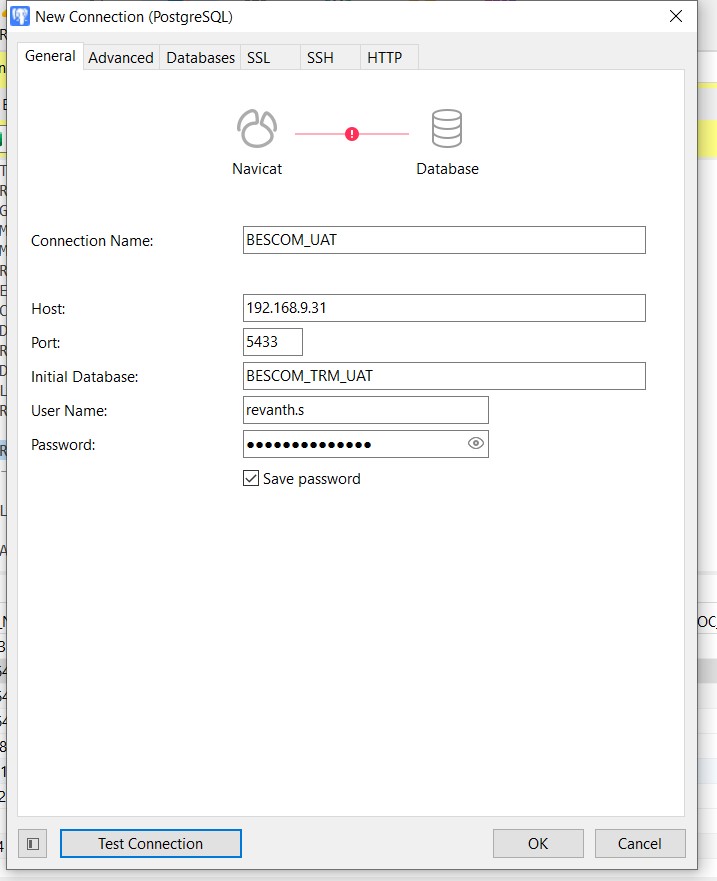The height and width of the screenshot is (881, 717).
Task: Close the New Connection dialog
Action: (676, 16)
